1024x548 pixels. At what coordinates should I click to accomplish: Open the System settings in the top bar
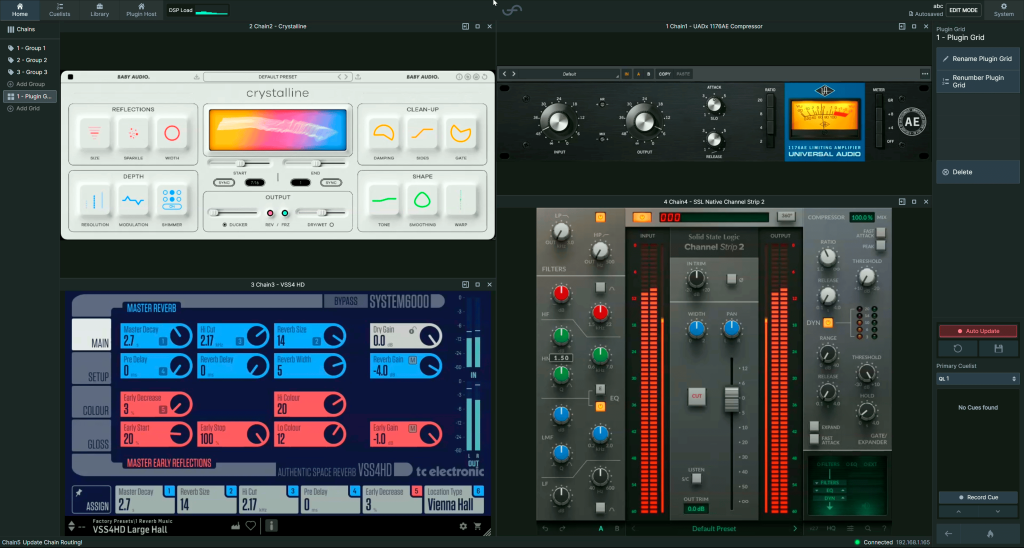click(1004, 10)
